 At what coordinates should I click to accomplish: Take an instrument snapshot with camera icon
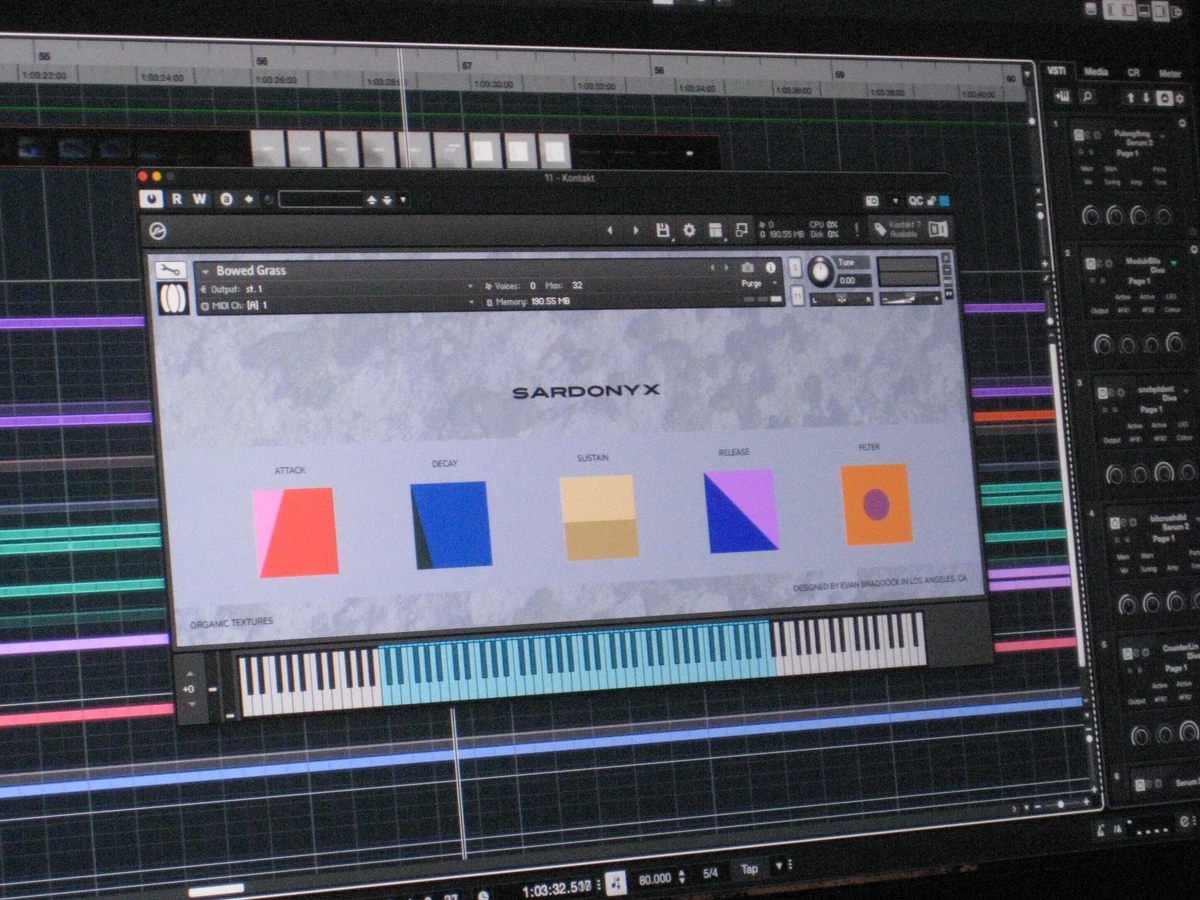pos(747,268)
